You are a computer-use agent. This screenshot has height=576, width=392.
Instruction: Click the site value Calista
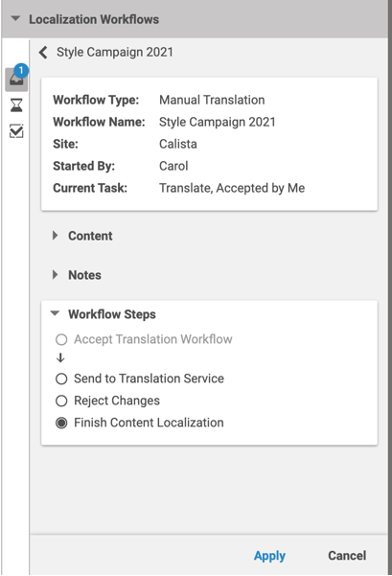click(x=178, y=144)
